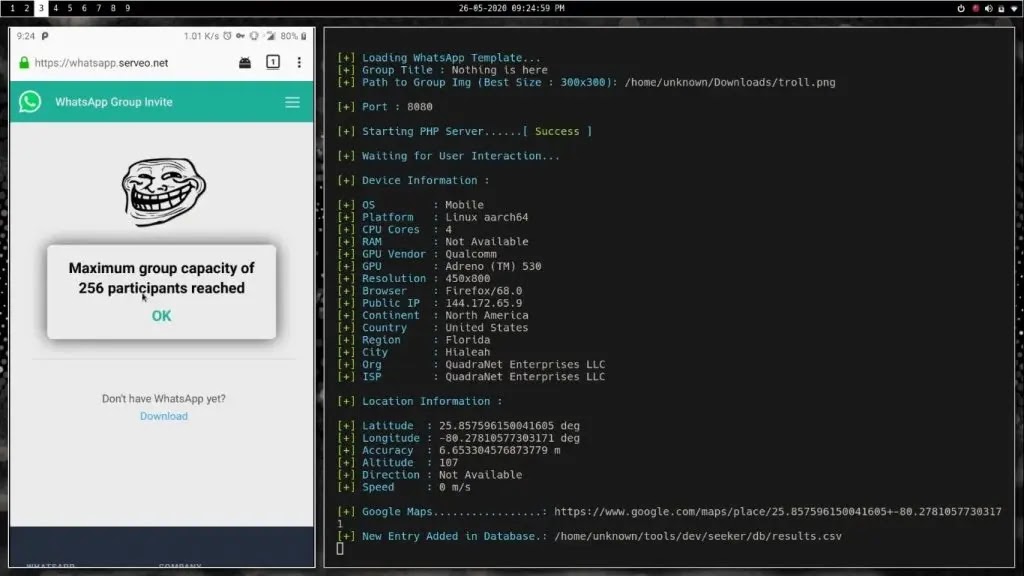Click WhatsApp Group Invite header title
Image resolution: width=1024 pixels, height=576 pixels.
pyautogui.click(x=114, y=102)
